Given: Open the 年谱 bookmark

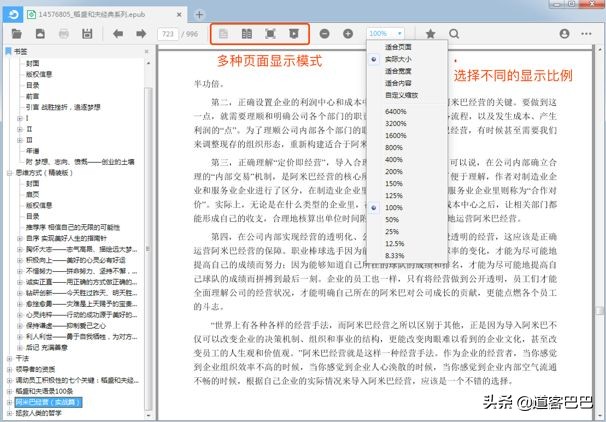Looking at the screenshot, I should (32, 151).
